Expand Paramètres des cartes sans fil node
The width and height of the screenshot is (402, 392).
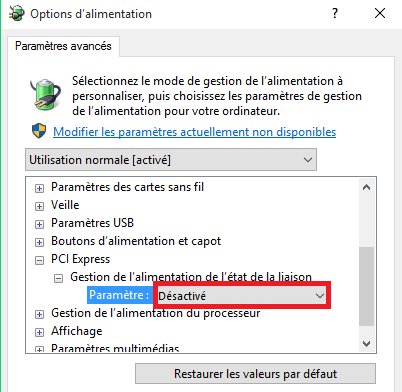tap(39, 188)
